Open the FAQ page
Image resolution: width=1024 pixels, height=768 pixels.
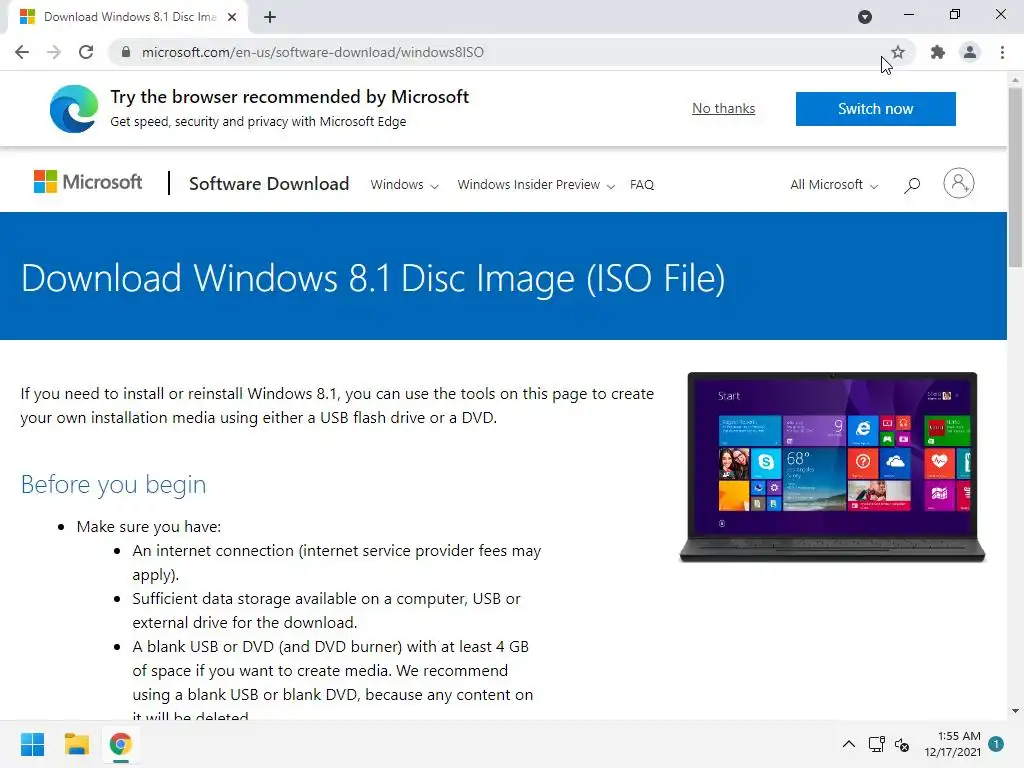(x=642, y=185)
